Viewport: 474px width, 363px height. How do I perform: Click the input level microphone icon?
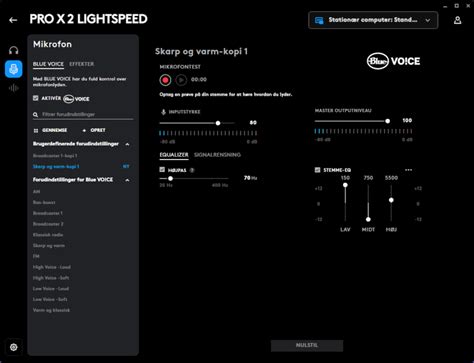163,112
